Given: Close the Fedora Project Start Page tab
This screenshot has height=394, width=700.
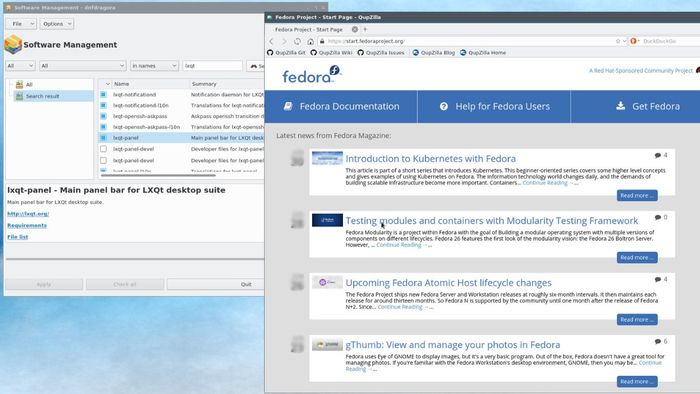Looking at the screenshot, I should [354, 29].
